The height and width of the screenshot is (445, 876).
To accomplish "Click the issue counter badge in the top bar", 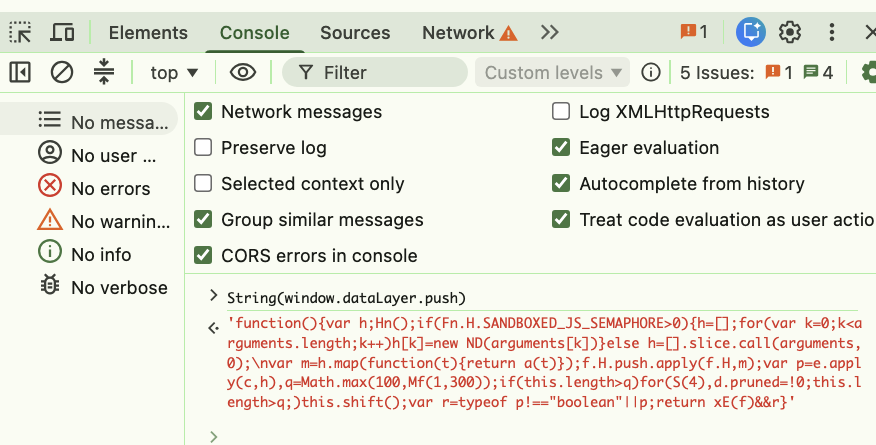I will (x=694, y=32).
